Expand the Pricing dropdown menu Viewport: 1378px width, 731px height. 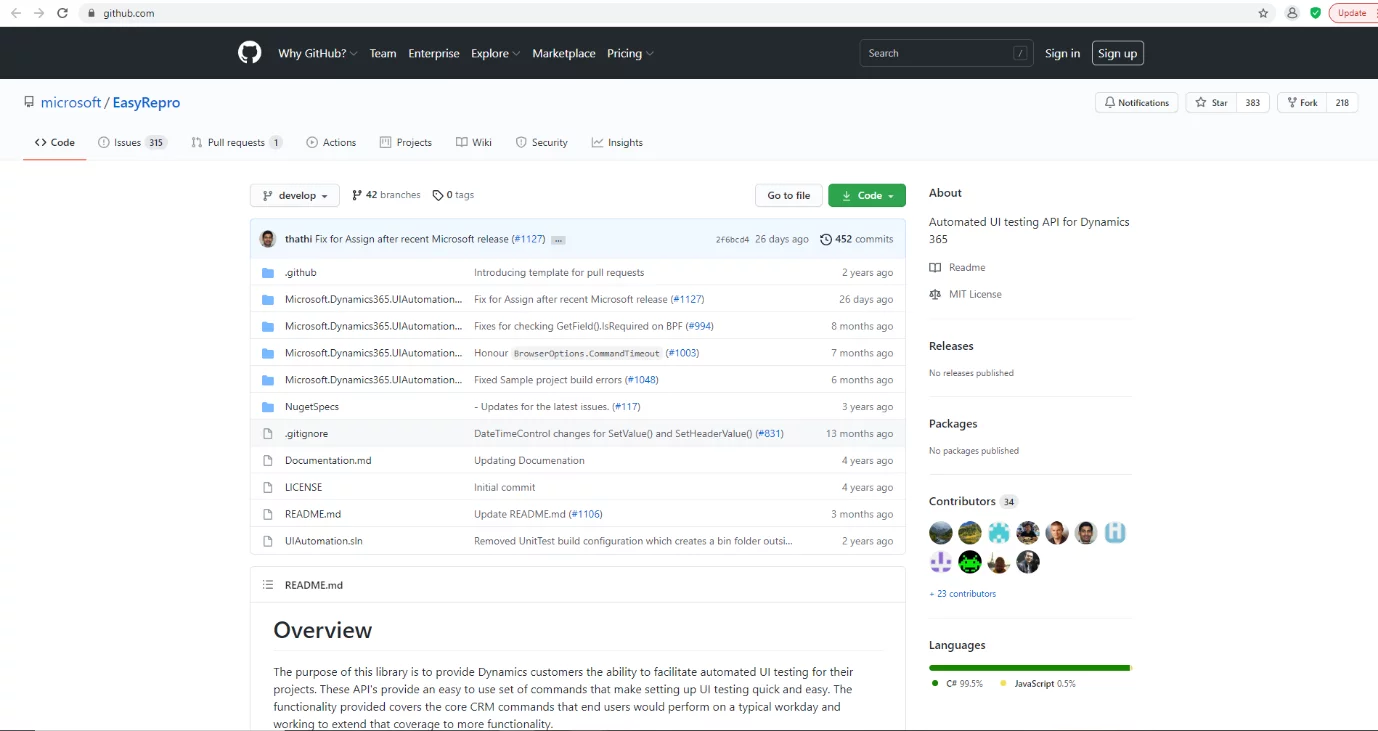(630, 54)
